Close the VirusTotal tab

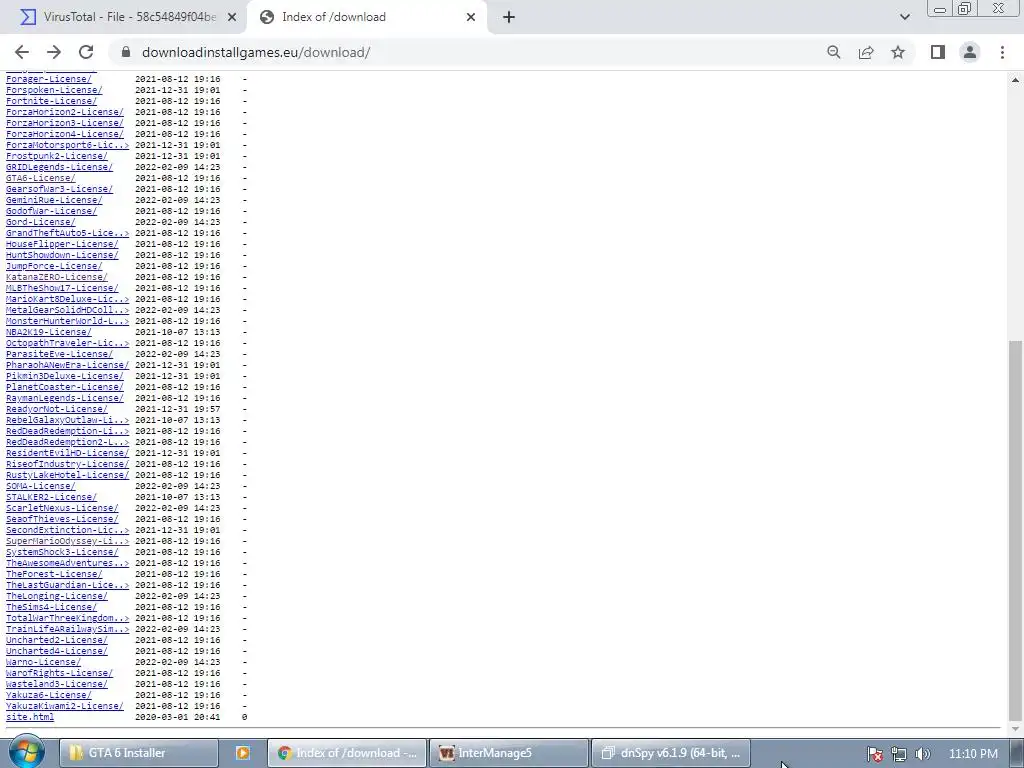pyautogui.click(x=231, y=18)
